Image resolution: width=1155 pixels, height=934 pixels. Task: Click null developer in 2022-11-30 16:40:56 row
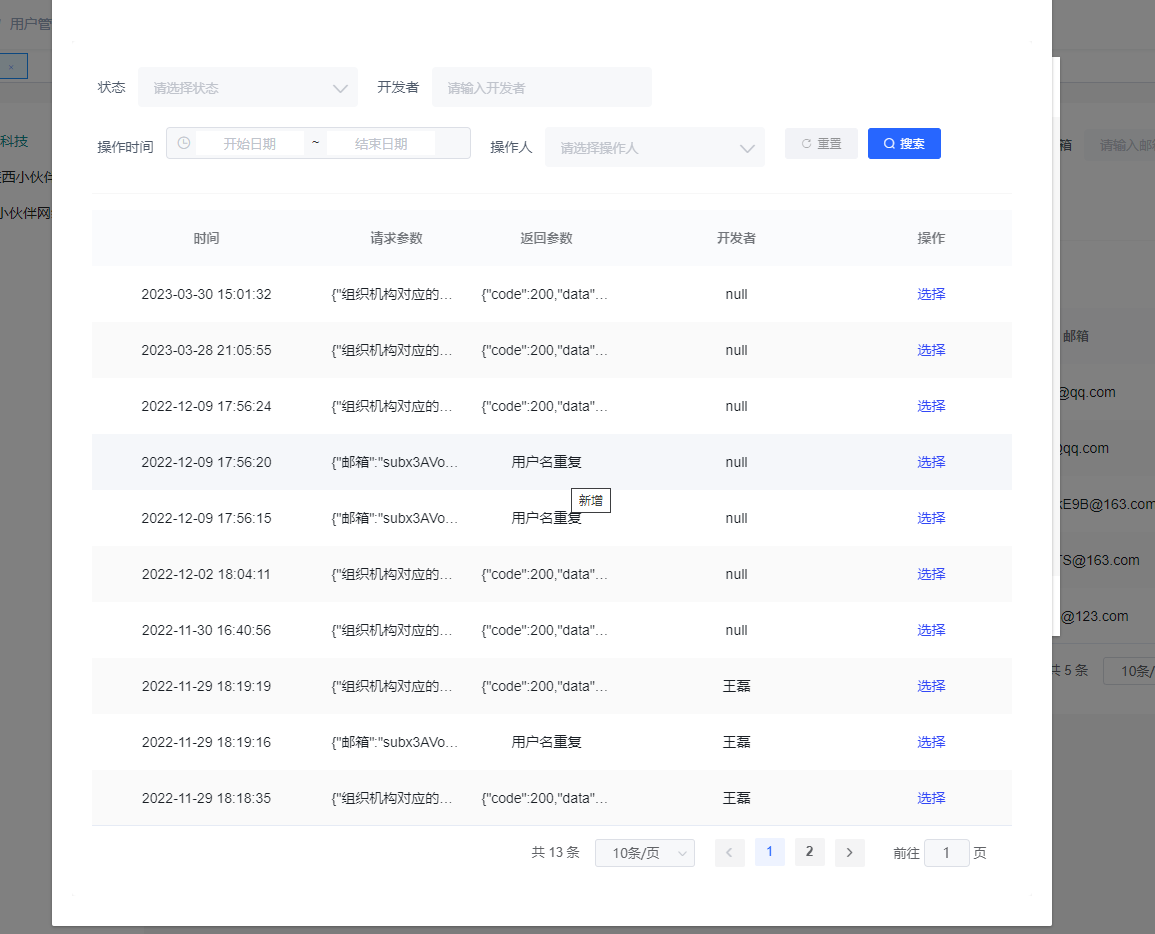point(737,630)
